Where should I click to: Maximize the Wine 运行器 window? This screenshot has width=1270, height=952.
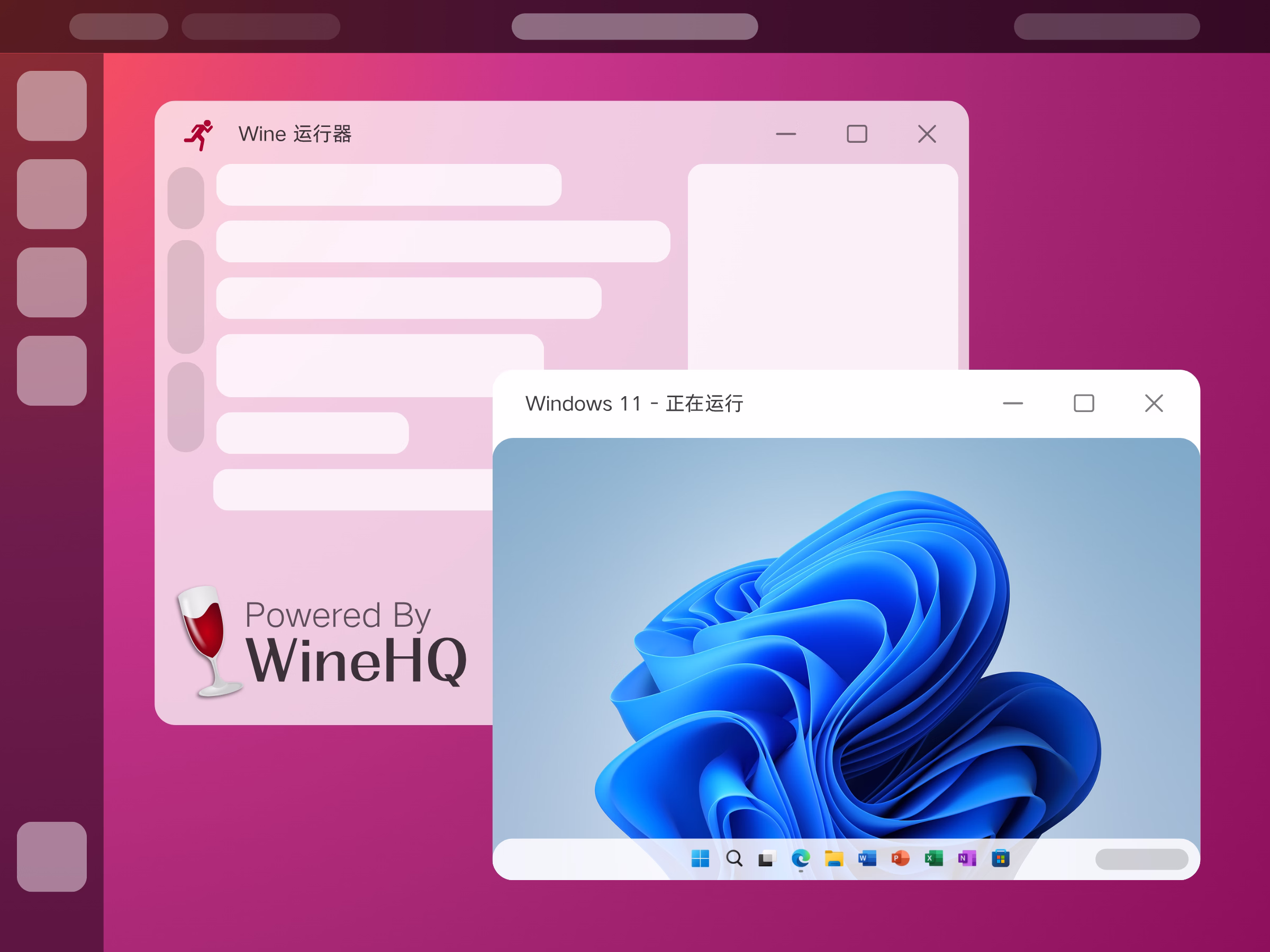pos(857,134)
